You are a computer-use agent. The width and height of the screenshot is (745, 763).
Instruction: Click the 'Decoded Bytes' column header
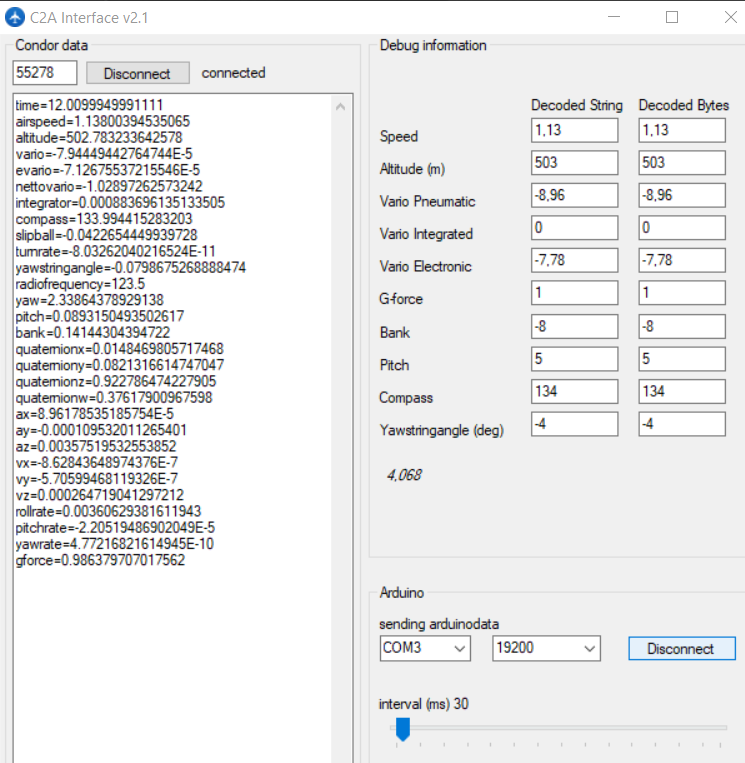coord(684,105)
